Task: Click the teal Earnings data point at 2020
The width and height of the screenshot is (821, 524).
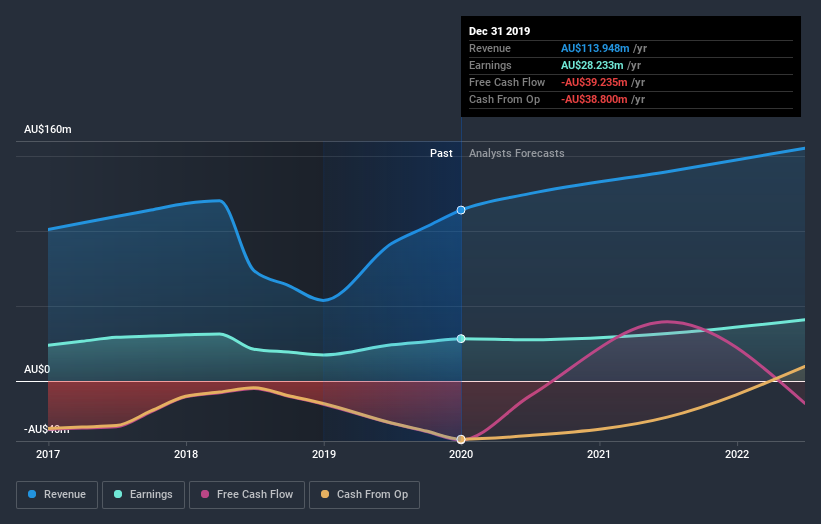Action: [461, 339]
